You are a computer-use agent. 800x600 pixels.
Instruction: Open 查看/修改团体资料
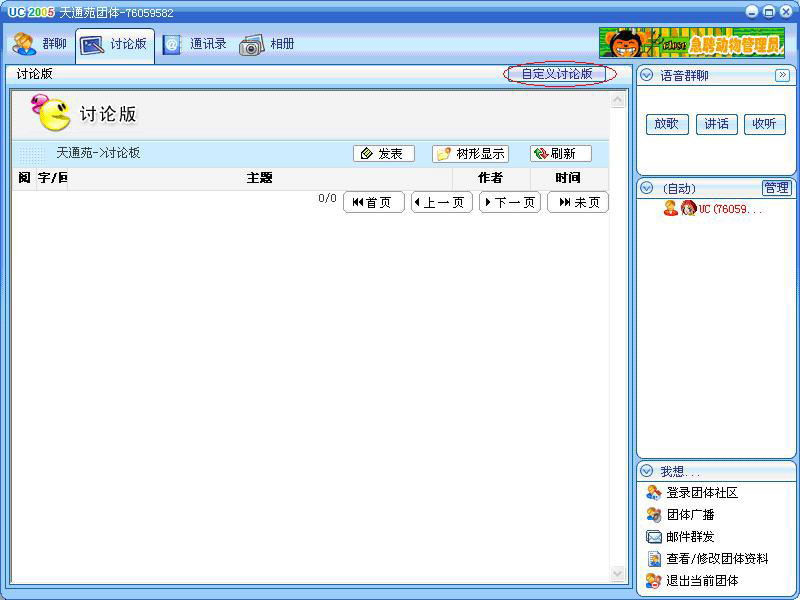pyautogui.click(x=717, y=559)
